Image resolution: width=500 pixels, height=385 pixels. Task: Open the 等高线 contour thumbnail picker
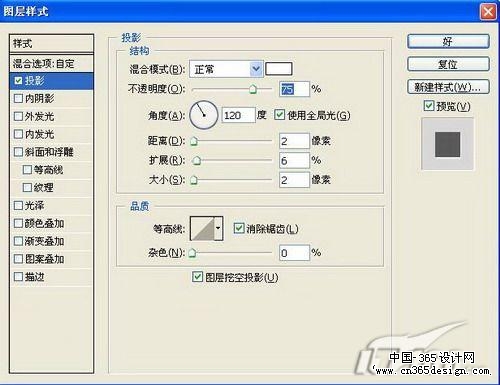[202, 228]
